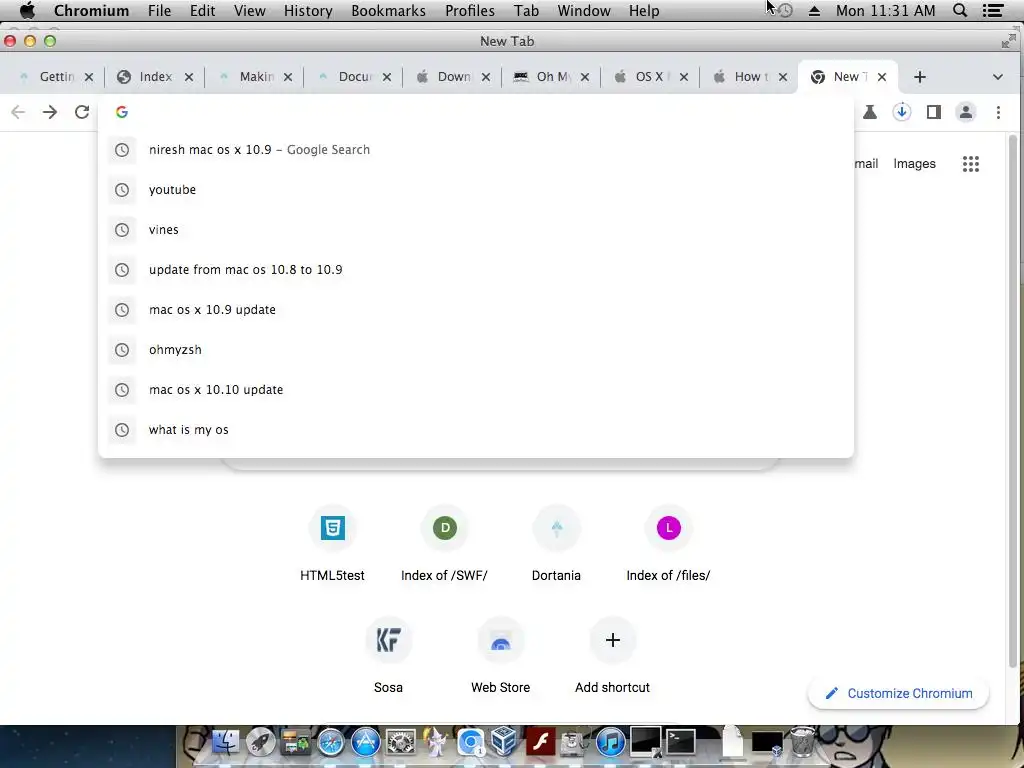Open Notification Center list icon

tap(993, 10)
